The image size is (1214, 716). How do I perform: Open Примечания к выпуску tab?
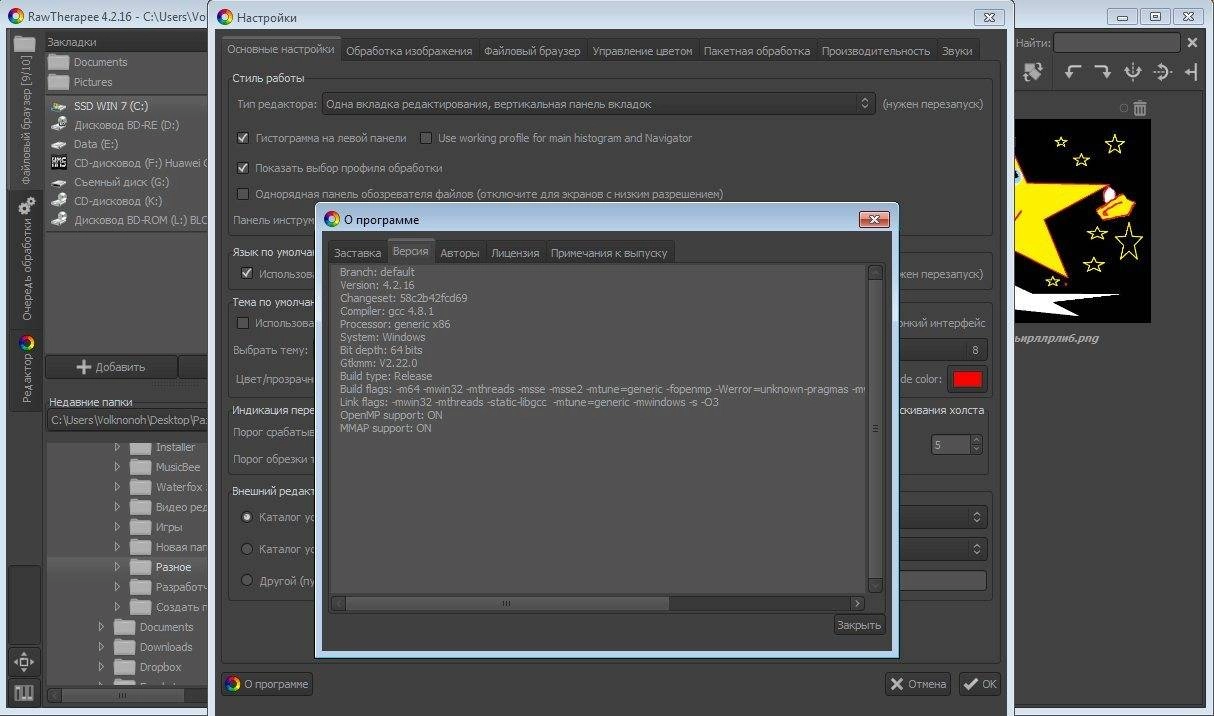click(609, 253)
